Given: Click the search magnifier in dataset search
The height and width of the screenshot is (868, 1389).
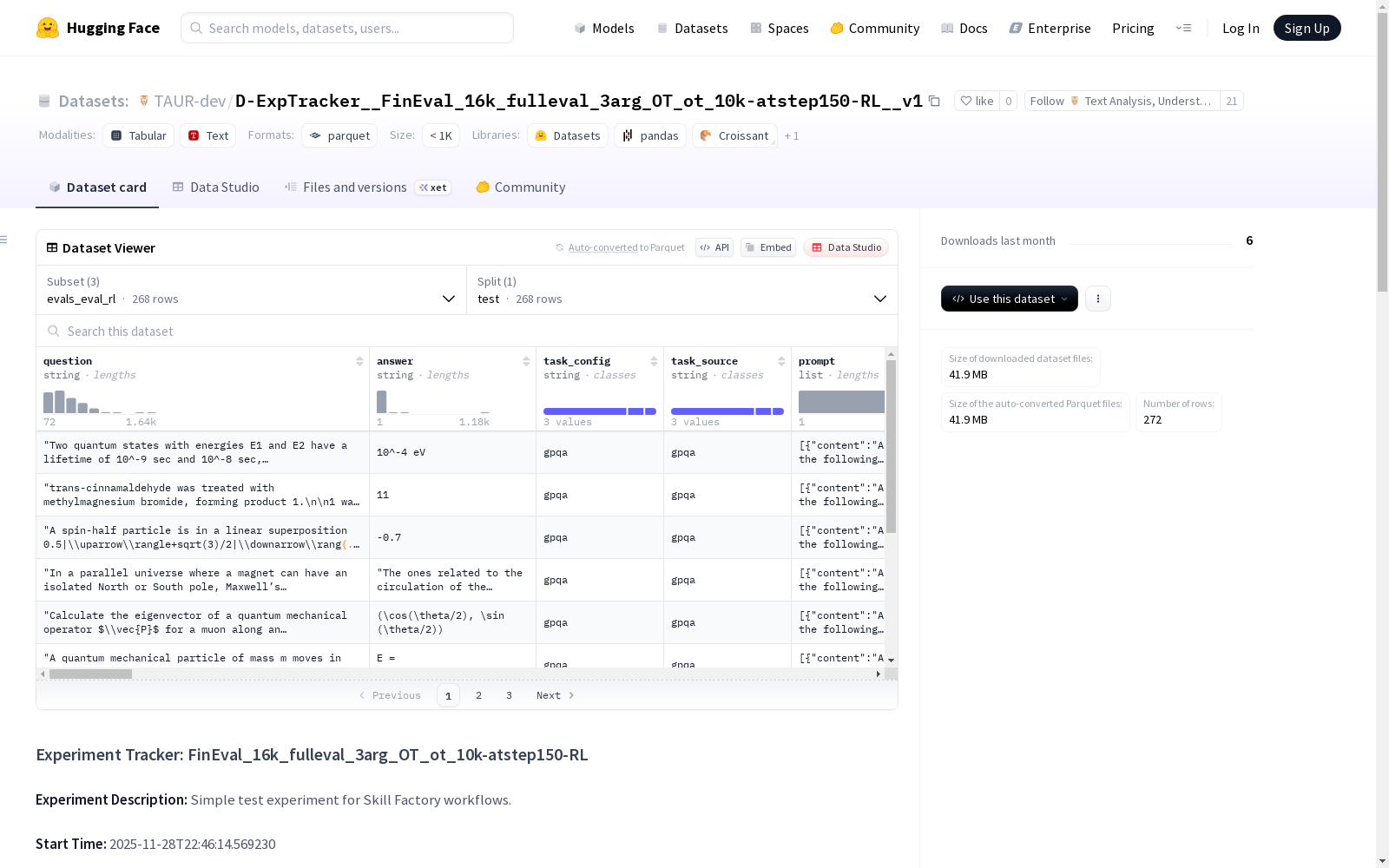Looking at the screenshot, I should 54,331.
